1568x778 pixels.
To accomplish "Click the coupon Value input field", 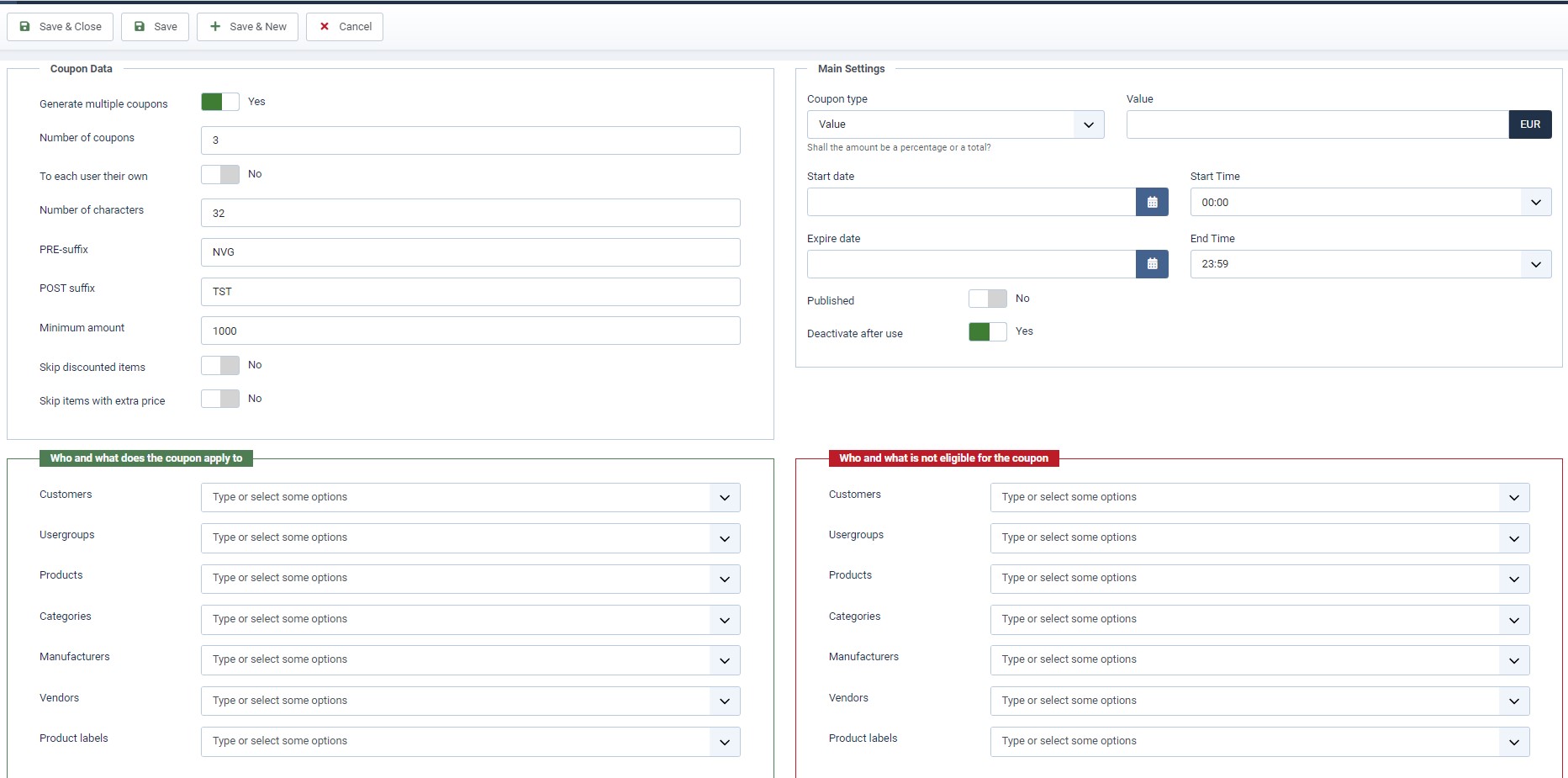I will (x=1317, y=124).
